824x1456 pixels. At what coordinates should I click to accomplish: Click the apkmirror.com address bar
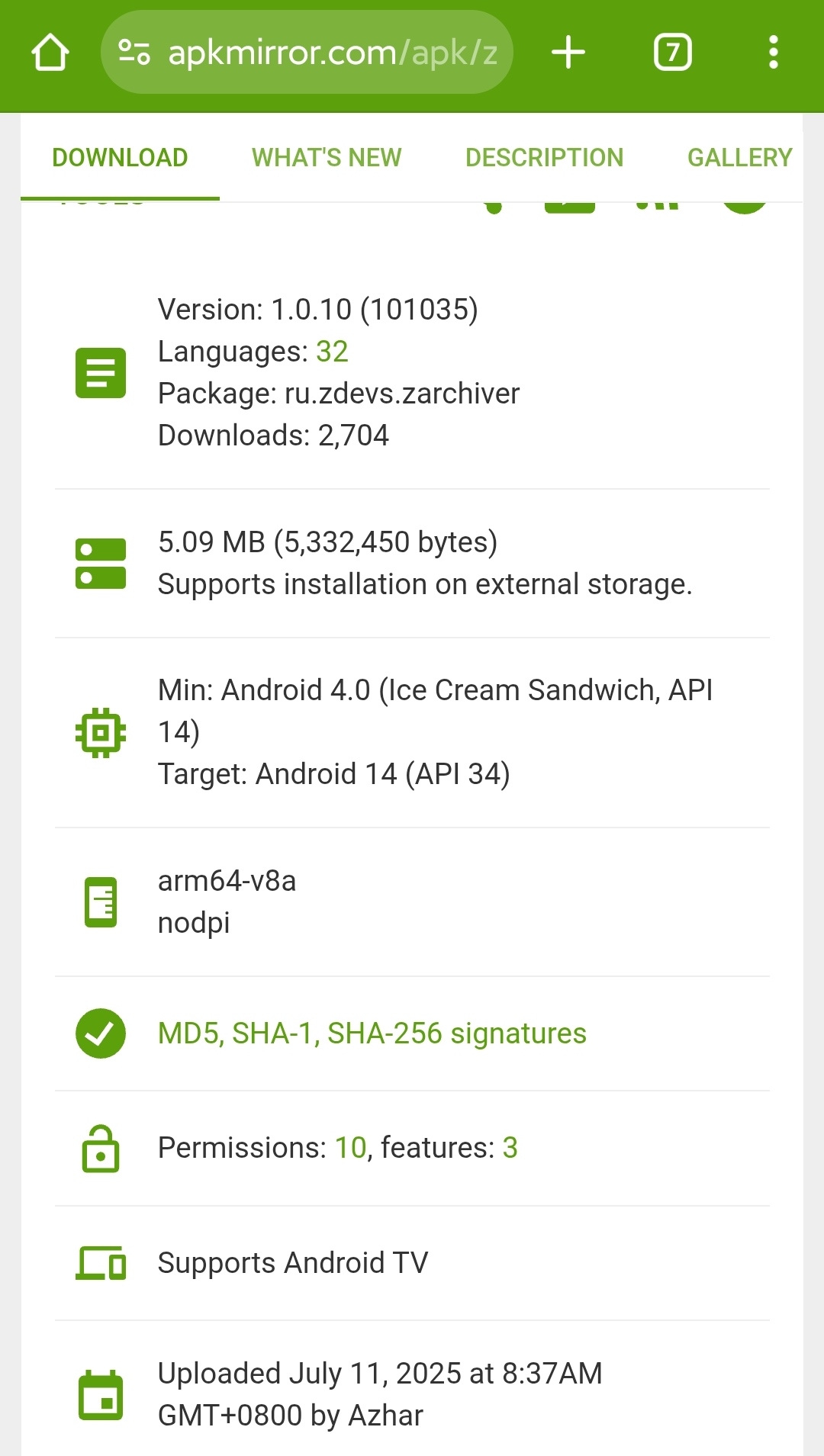point(332,53)
